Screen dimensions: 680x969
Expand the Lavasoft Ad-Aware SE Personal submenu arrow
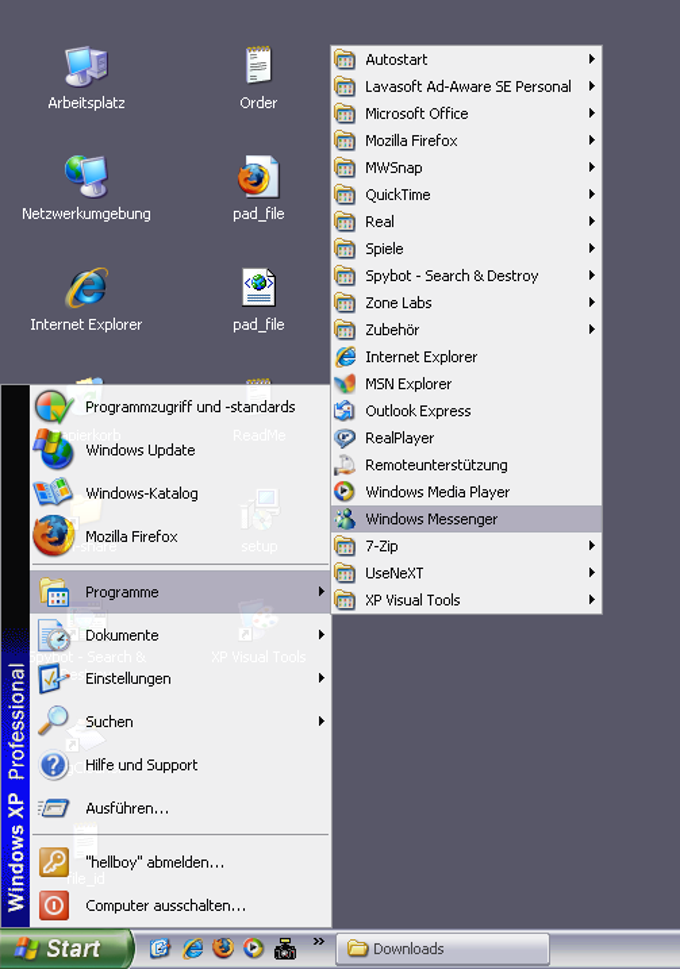(592, 86)
